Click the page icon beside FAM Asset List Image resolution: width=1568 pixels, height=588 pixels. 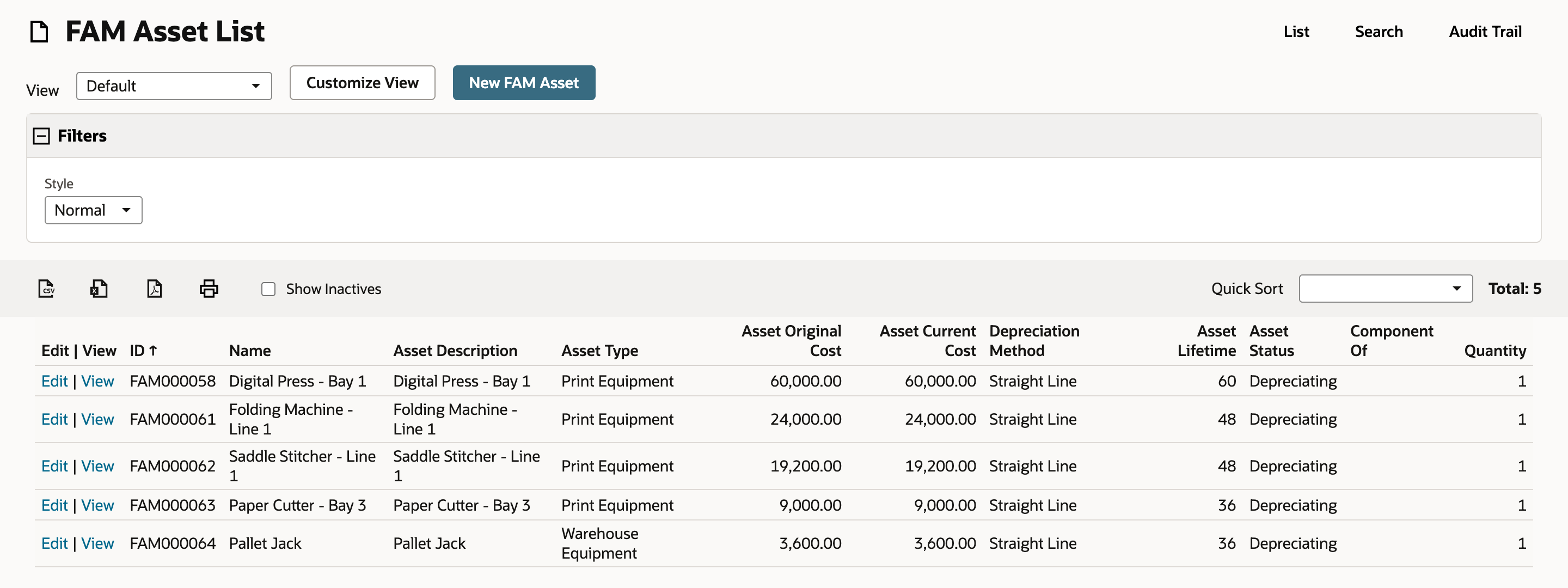click(40, 32)
